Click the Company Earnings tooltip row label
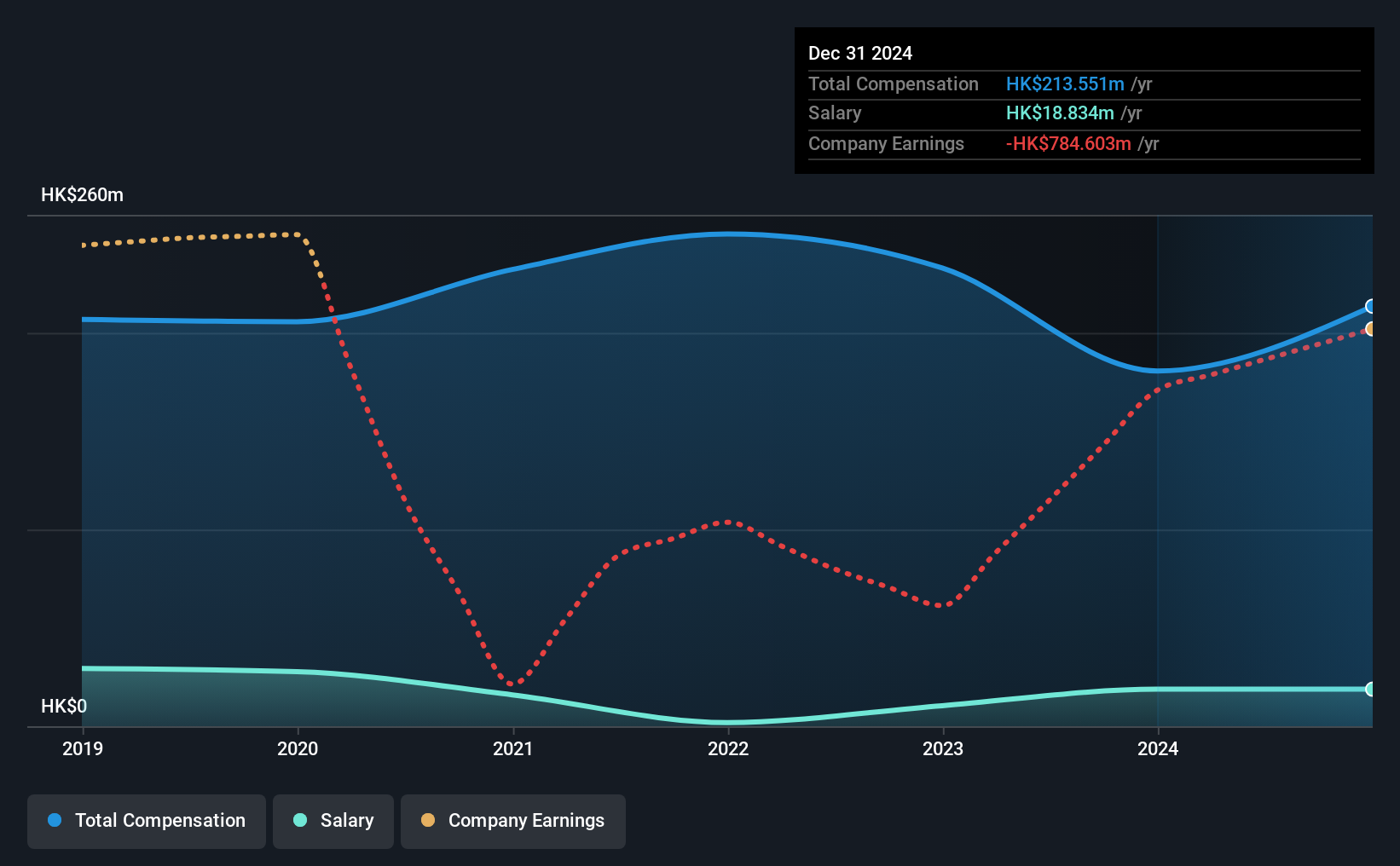 tap(886, 143)
